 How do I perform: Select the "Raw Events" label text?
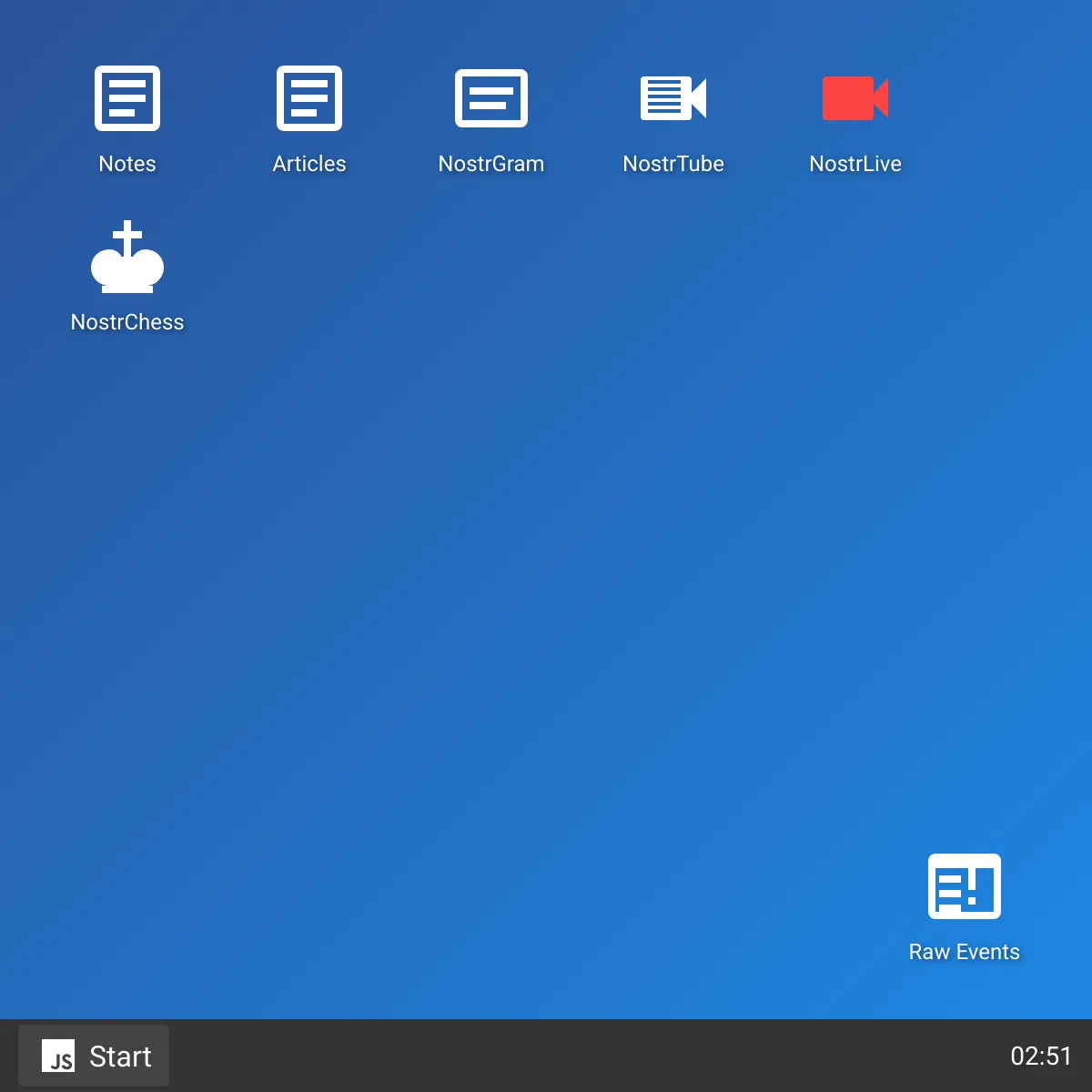[x=965, y=952]
